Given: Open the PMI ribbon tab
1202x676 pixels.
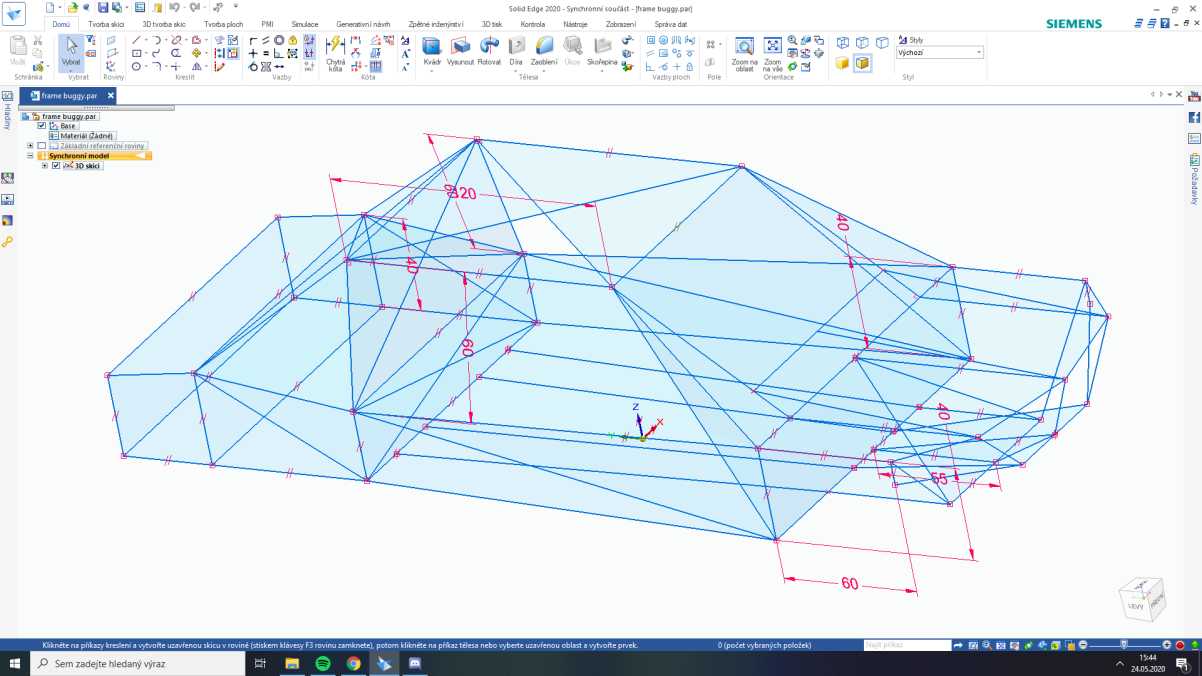Looking at the screenshot, I should (x=267, y=23).
